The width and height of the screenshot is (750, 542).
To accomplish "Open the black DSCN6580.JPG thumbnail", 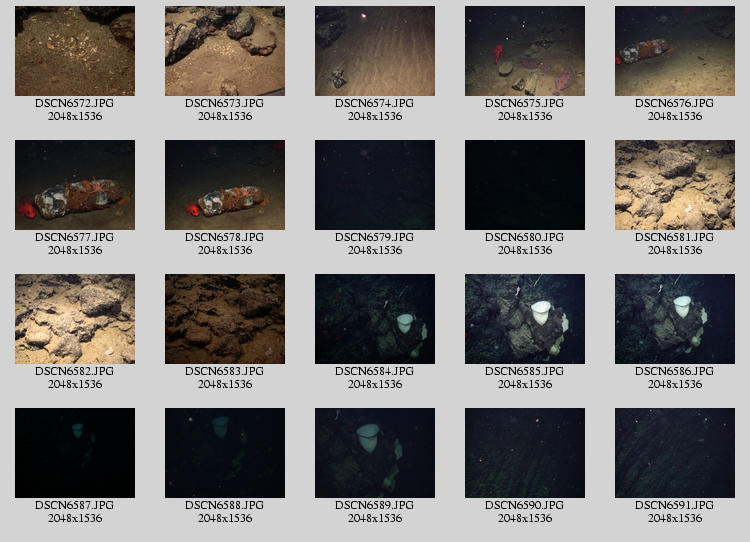I will (525, 185).
